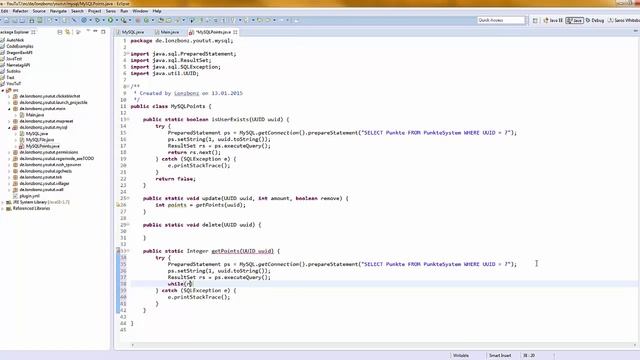The height and width of the screenshot is (360, 640).
Task: Click getPoints method name in editor
Action: [225, 251]
